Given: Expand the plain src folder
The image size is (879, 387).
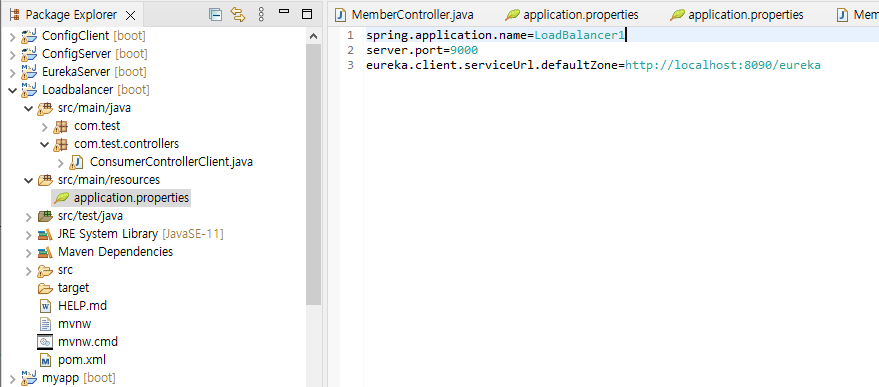Looking at the screenshot, I should (x=29, y=270).
